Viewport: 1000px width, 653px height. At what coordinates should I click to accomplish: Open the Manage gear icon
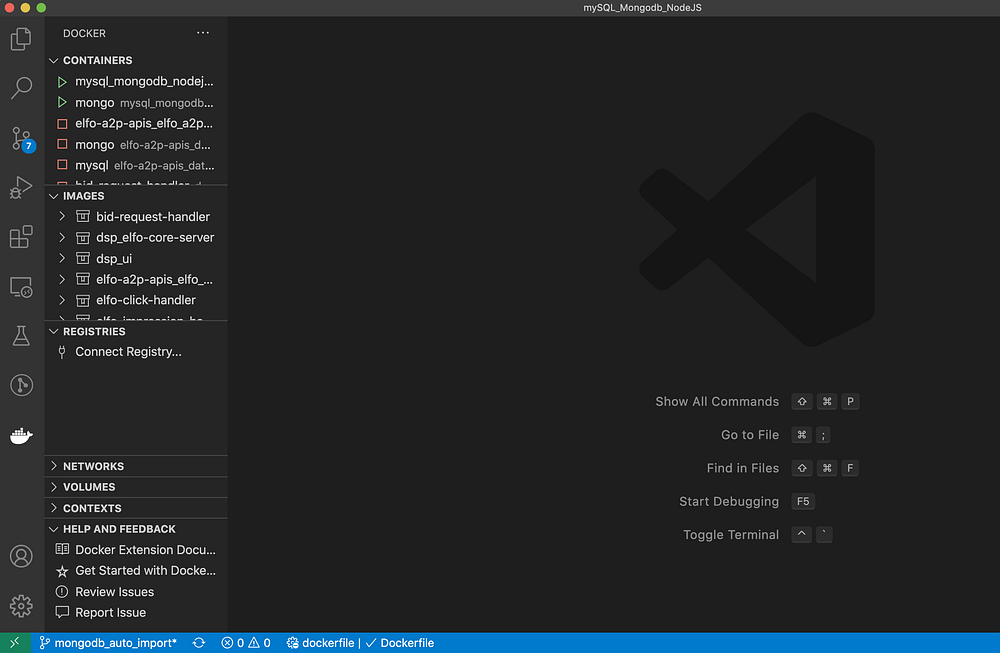21,606
